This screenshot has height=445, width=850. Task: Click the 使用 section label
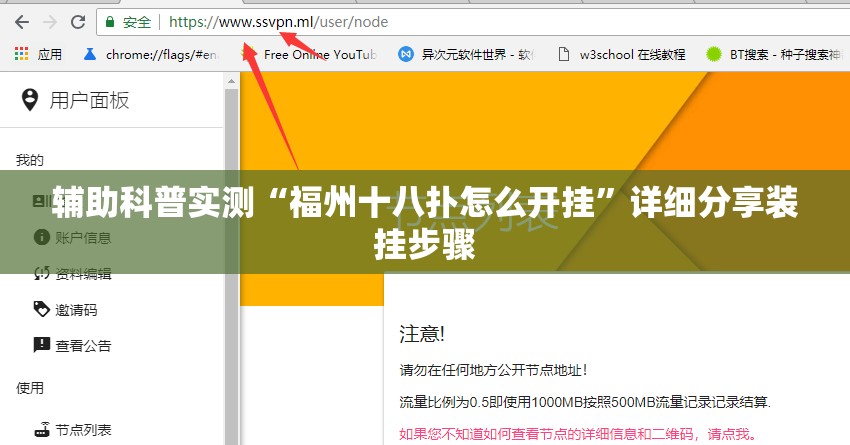pos(30,388)
